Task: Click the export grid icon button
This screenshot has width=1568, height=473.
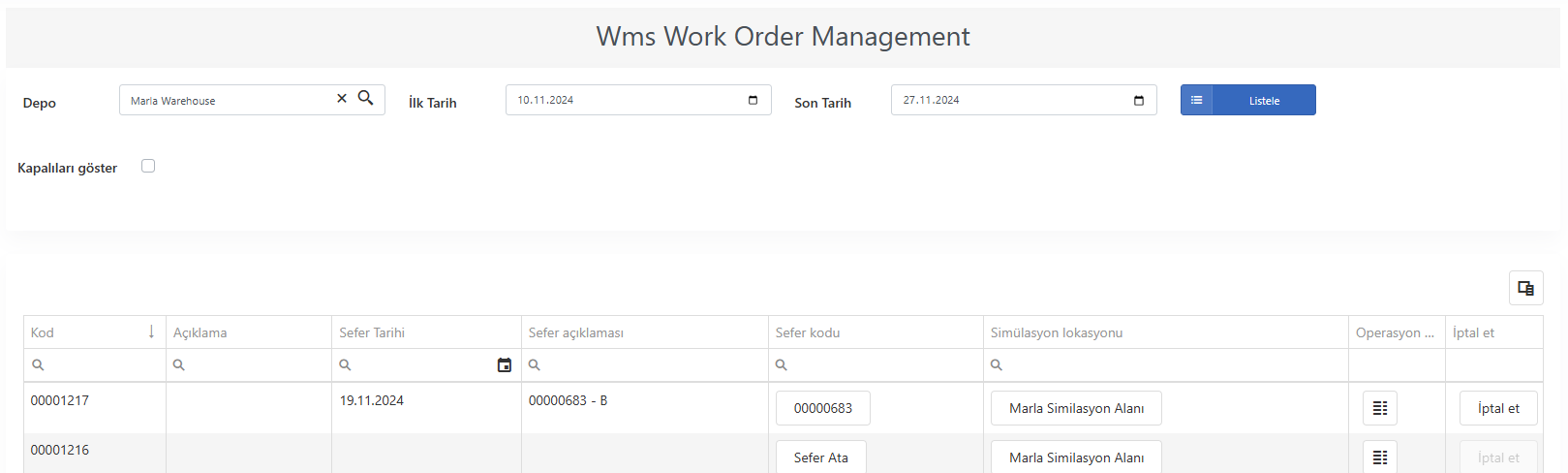Action: point(1526,288)
